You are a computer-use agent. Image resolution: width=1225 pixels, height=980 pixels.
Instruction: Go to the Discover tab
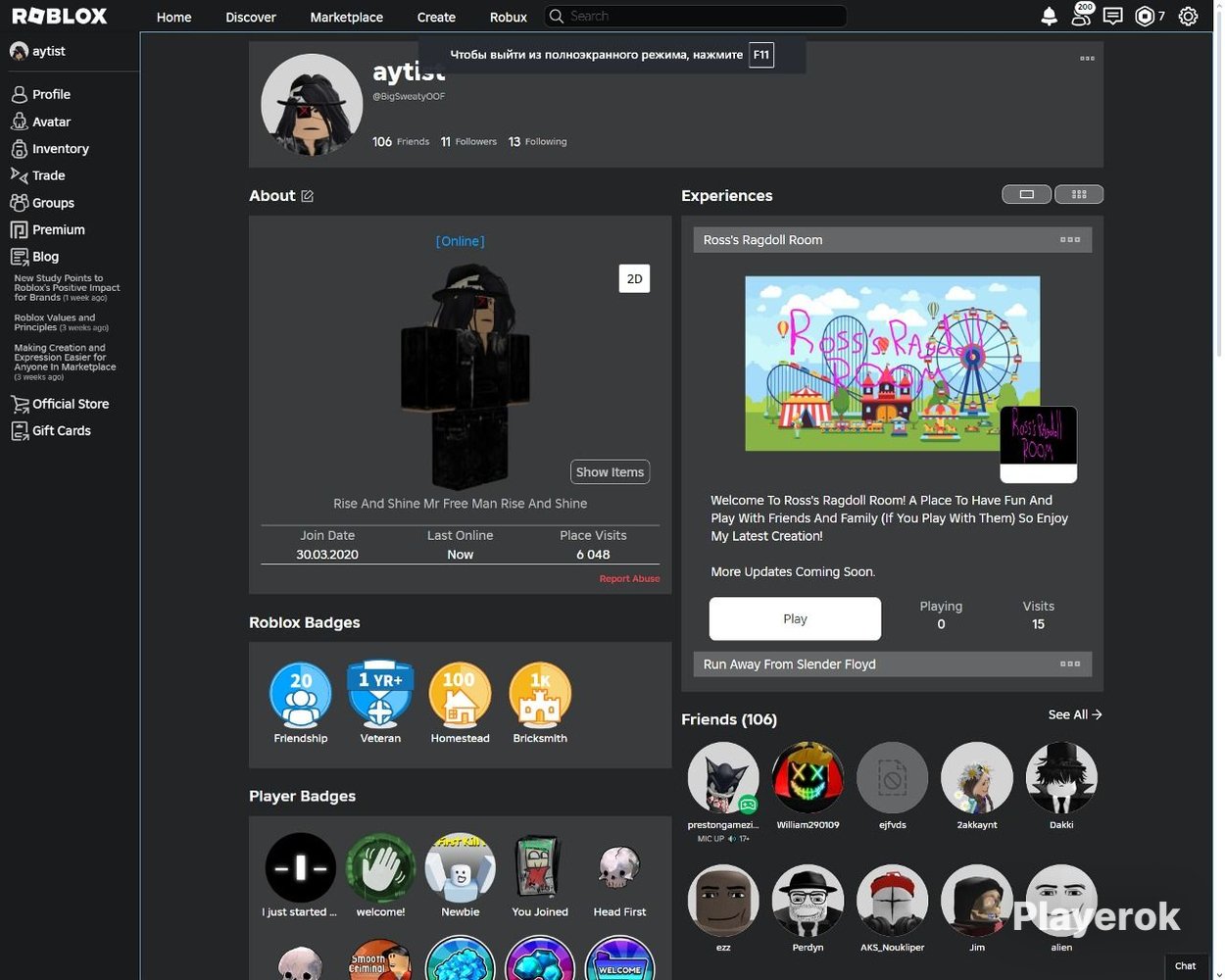pos(251,17)
